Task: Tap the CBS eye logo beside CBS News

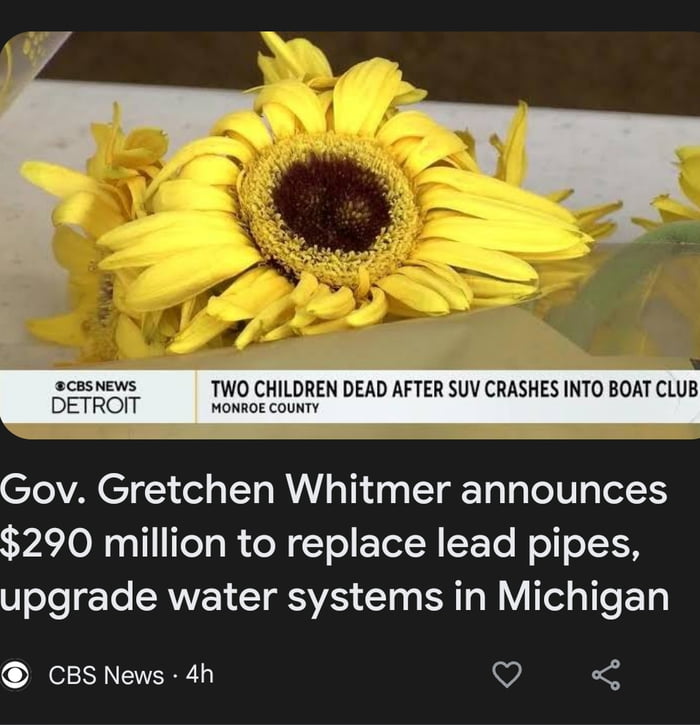Action: pyautogui.click(x=15, y=675)
